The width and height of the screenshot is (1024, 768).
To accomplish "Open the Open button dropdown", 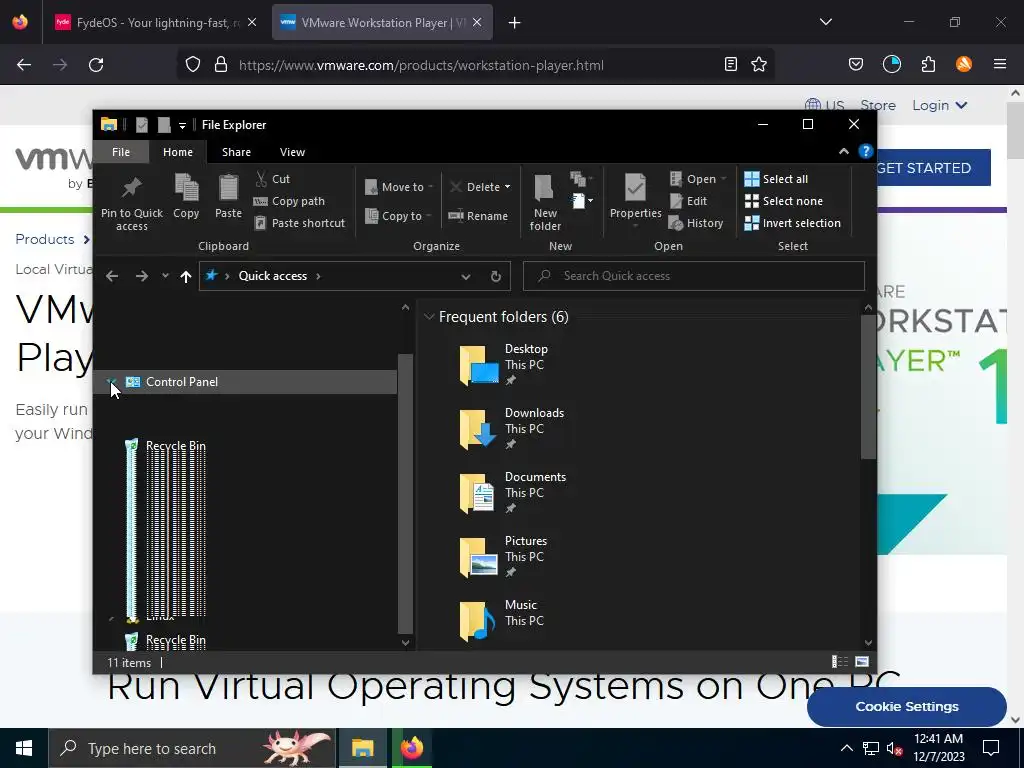I will click(x=724, y=179).
